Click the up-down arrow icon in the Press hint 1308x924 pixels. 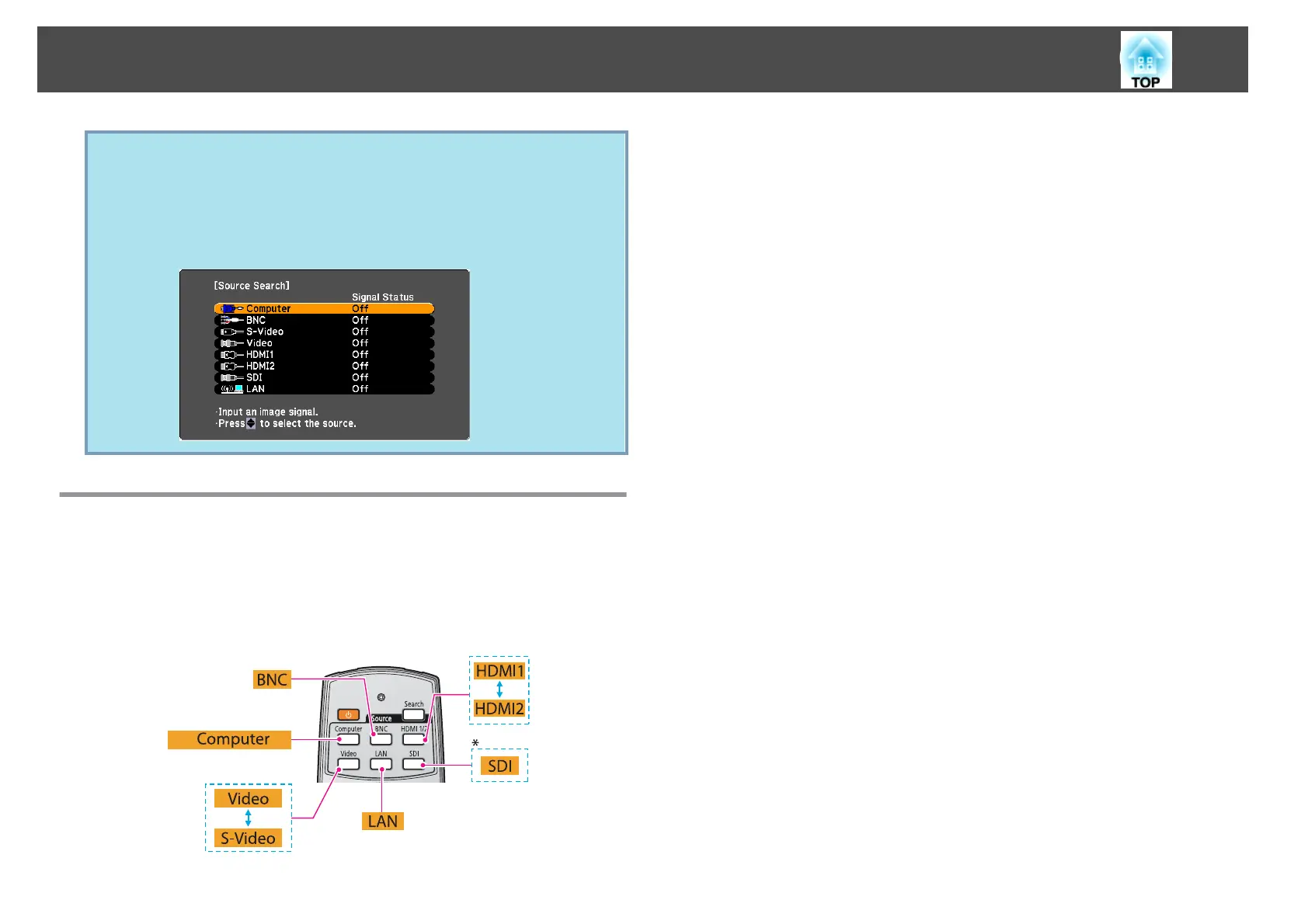pos(251,423)
